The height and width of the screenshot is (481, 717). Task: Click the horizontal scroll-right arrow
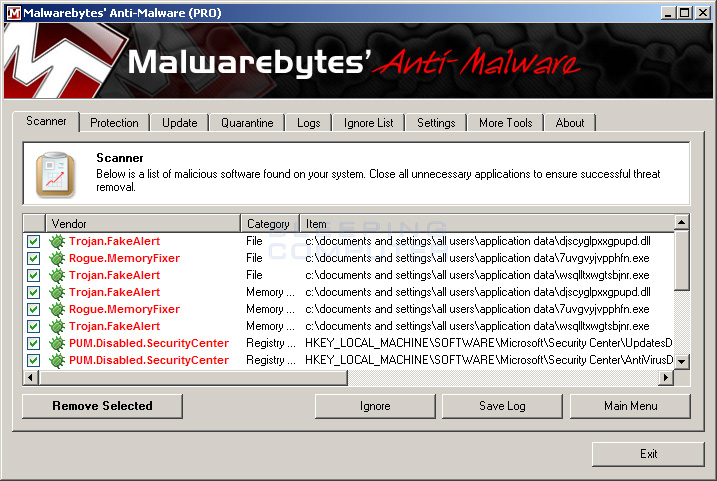click(x=666, y=378)
